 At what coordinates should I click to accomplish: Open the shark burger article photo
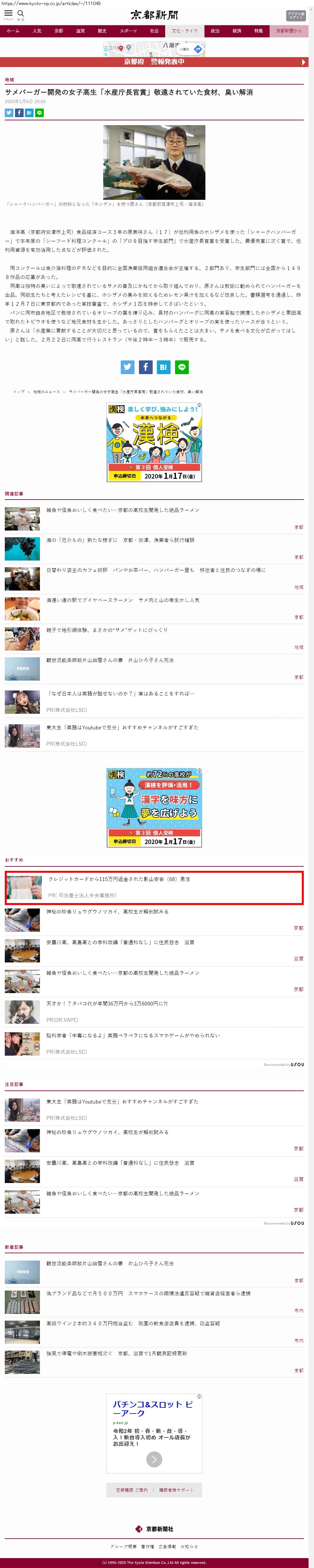(x=154, y=162)
